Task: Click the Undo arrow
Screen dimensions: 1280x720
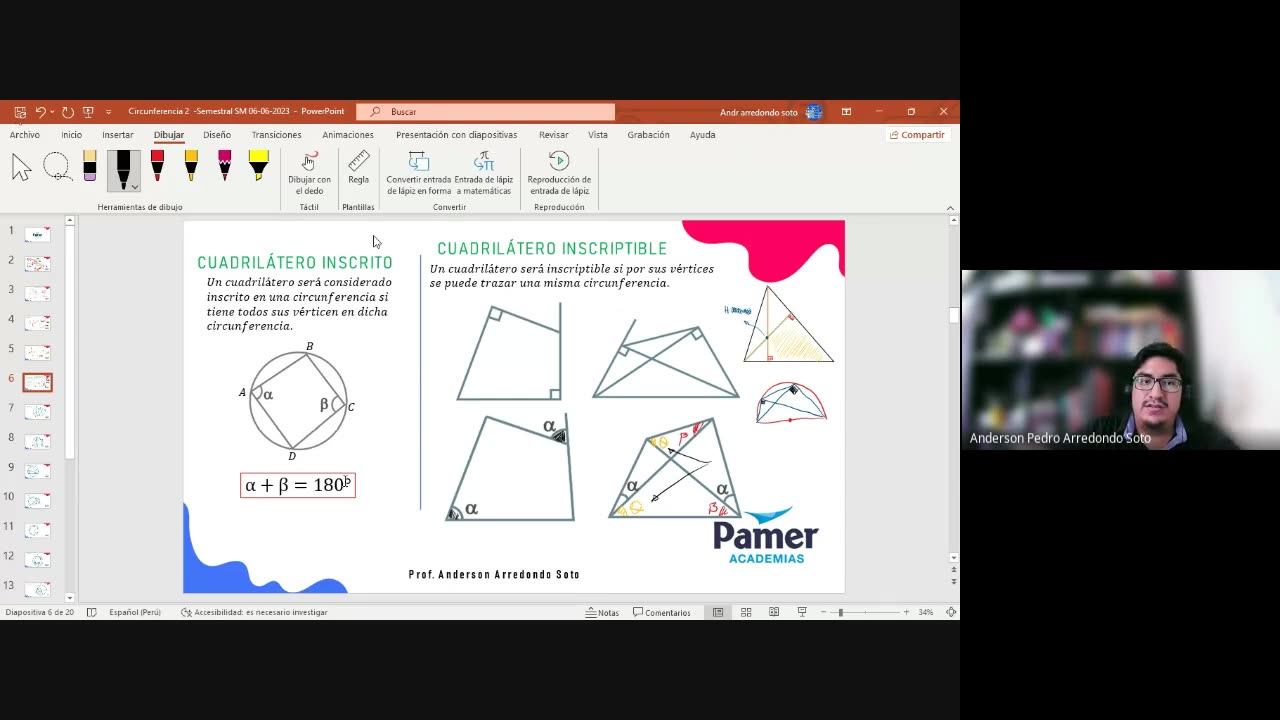Action: pyautogui.click(x=41, y=112)
